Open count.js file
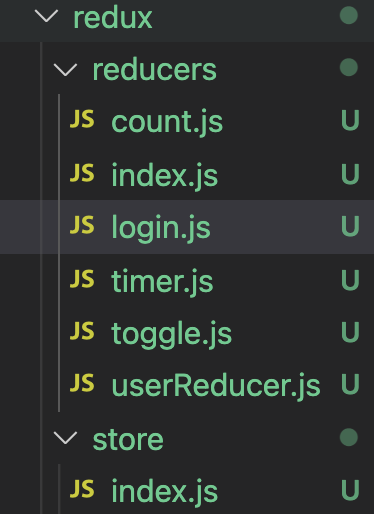This screenshot has height=514, width=374. click(167, 122)
